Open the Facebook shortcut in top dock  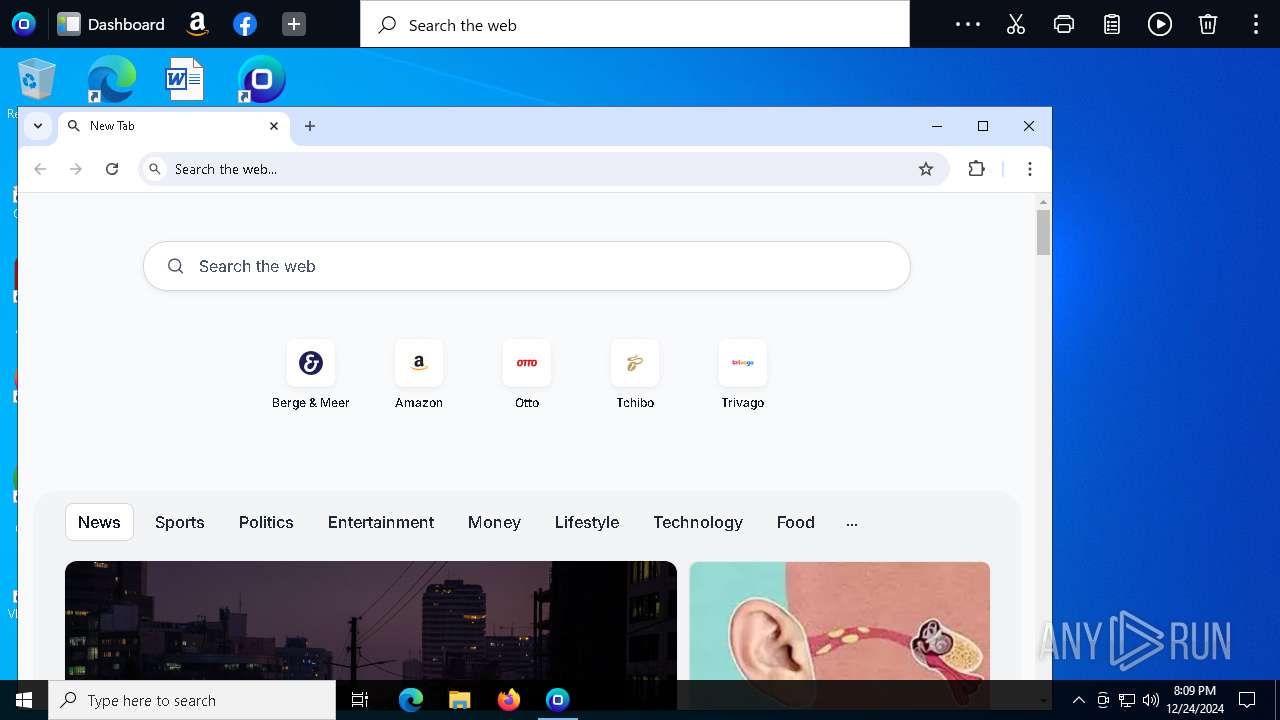pos(245,24)
